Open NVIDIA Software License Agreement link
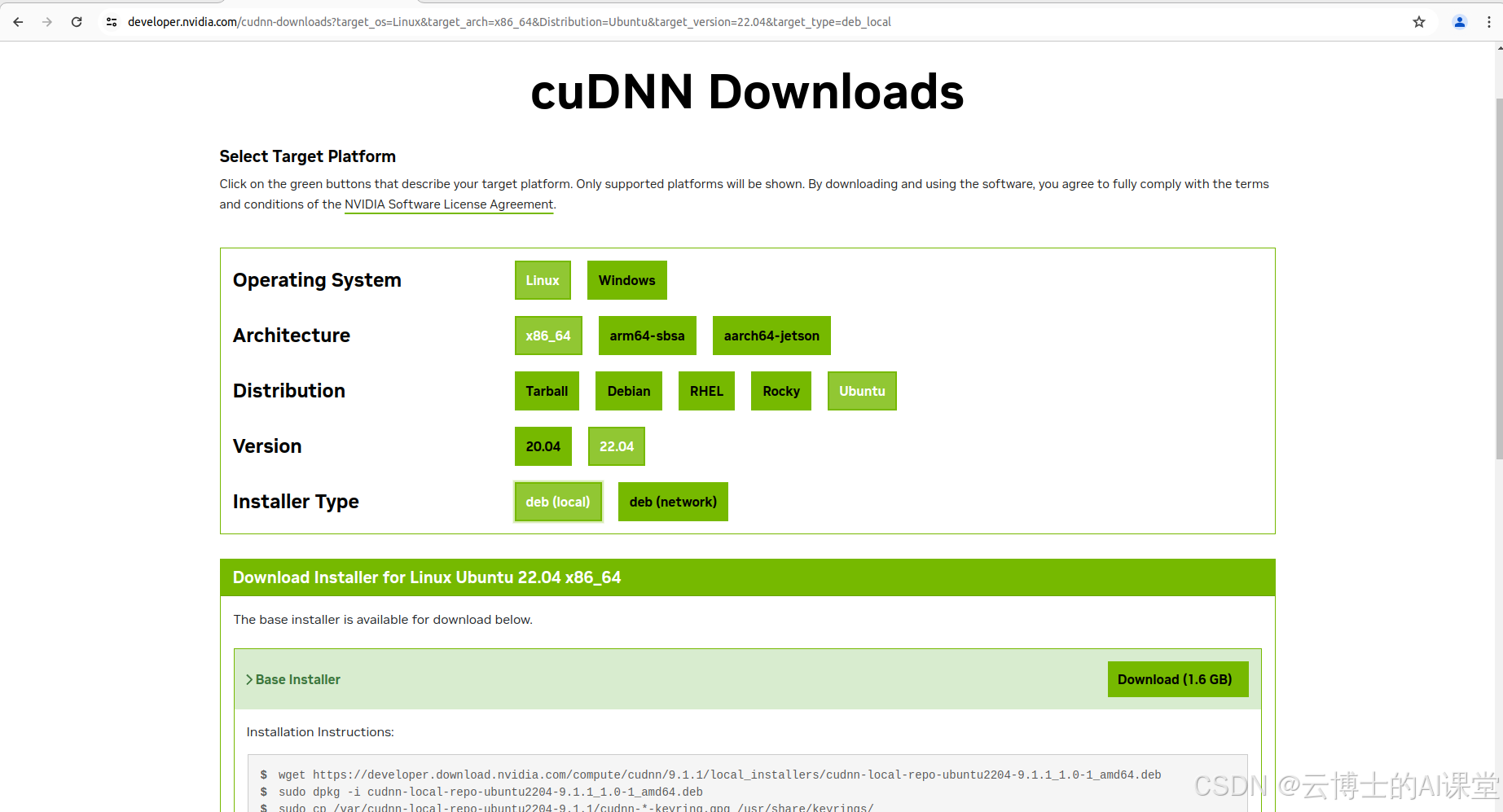Screen dimensions: 1503x812 pyautogui.click(x=449, y=204)
